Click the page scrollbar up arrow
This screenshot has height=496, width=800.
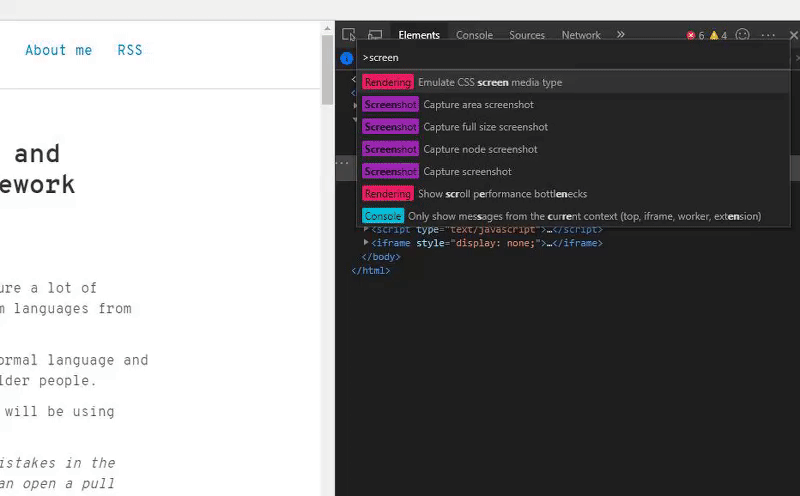coord(327,29)
